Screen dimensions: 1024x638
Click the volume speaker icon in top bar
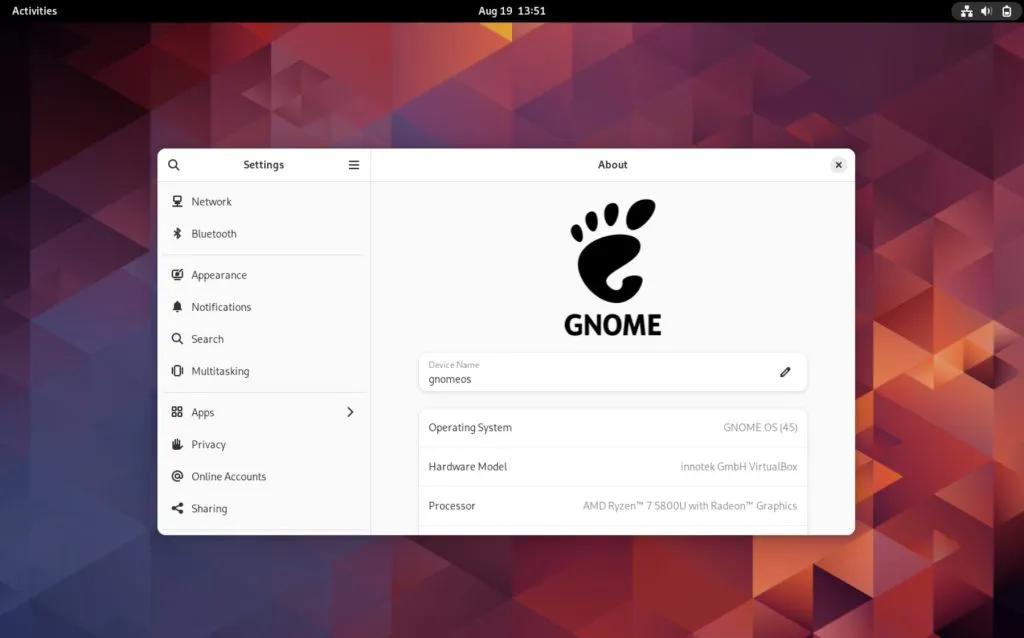(x=986, y=11)
